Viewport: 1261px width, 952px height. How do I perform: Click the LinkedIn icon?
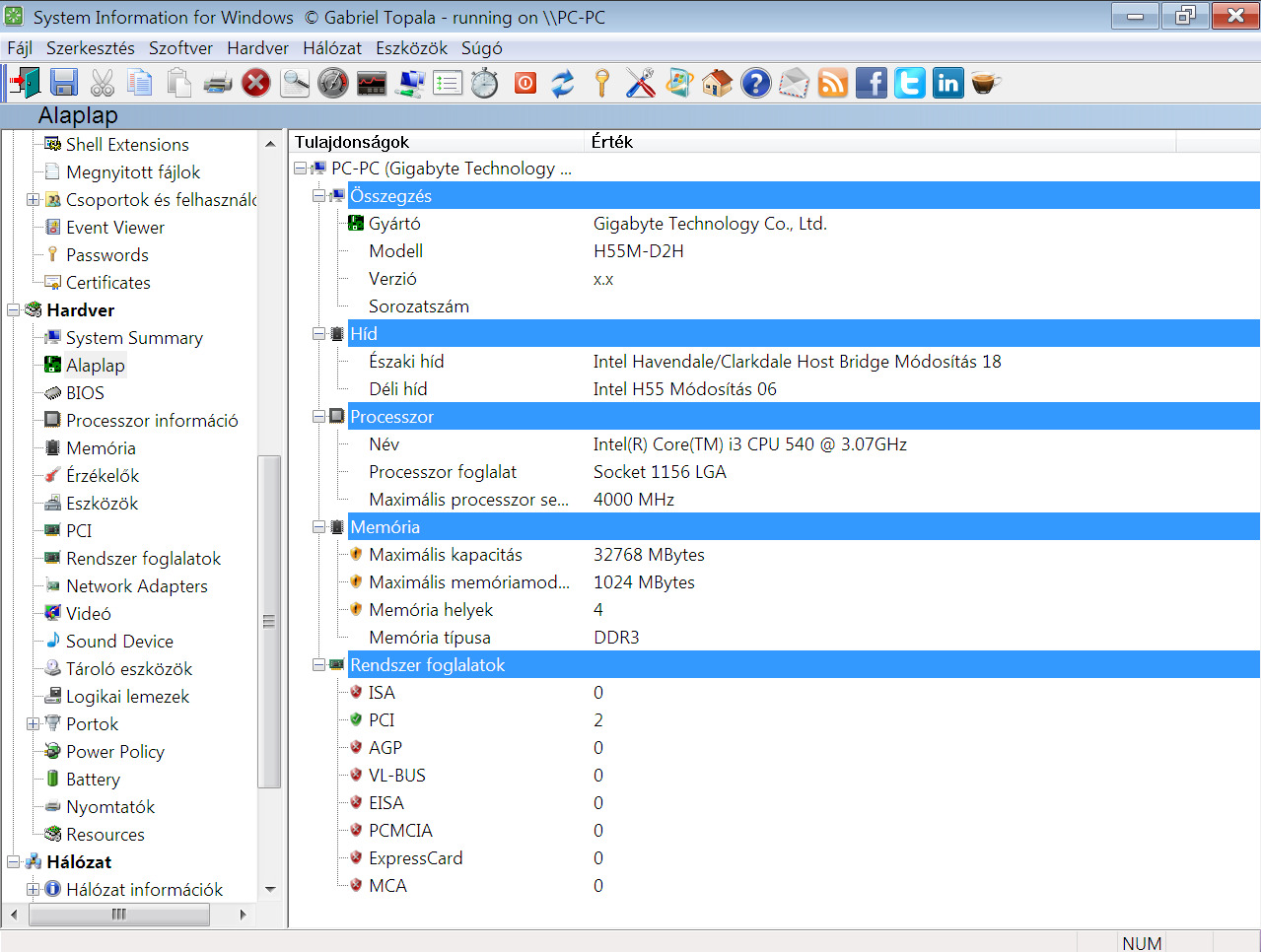[948, 84]
